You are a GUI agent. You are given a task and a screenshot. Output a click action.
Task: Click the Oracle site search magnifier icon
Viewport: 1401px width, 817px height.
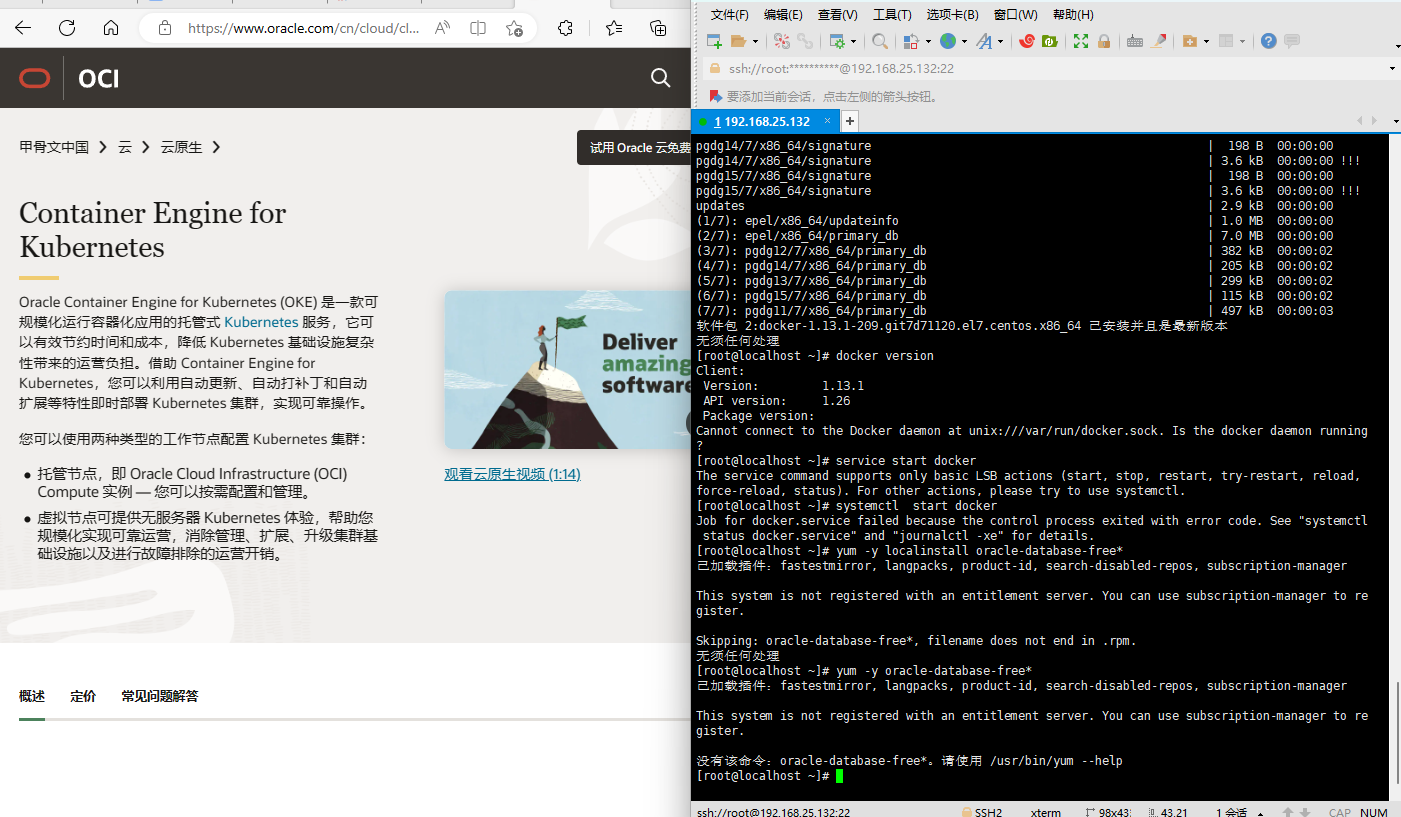(660, 78)
